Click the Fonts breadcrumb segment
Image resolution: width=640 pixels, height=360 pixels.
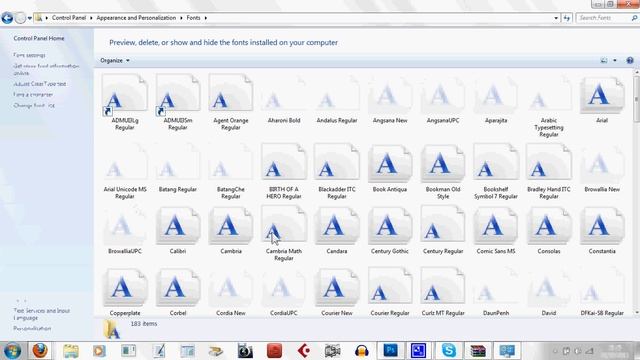(x=193, y=18)
